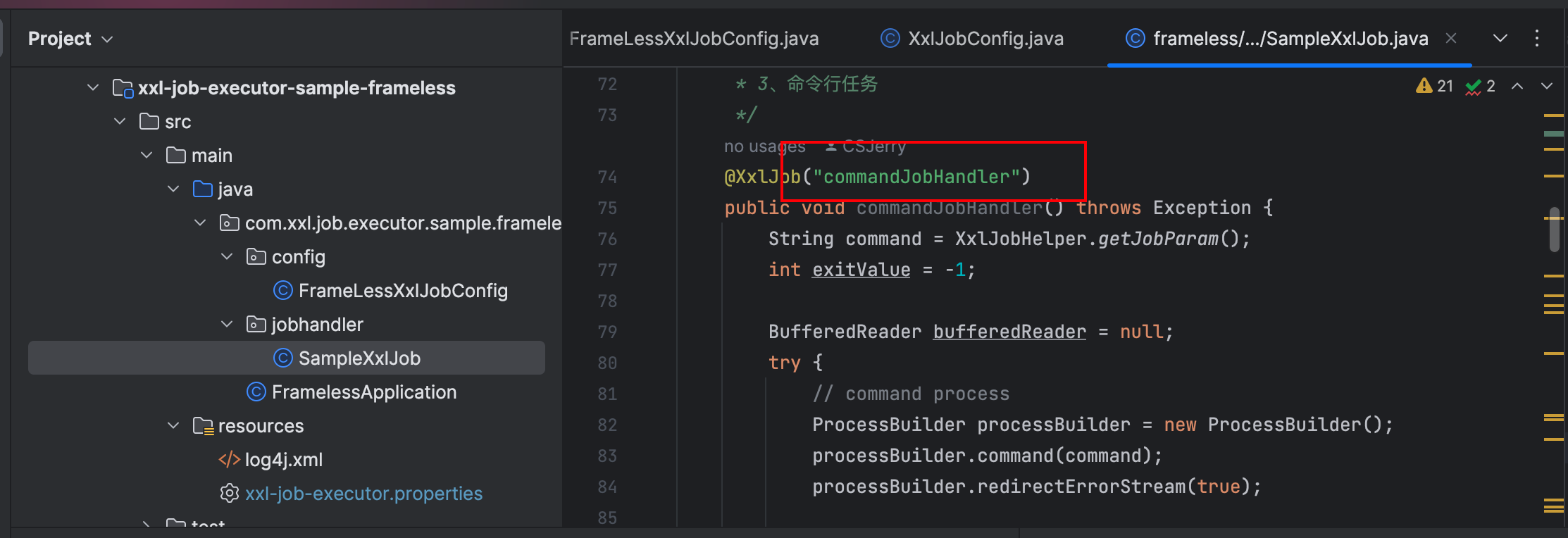Select the module folder icon for xxl-job-executor-sample-frameless

click(x=123, y=88)
